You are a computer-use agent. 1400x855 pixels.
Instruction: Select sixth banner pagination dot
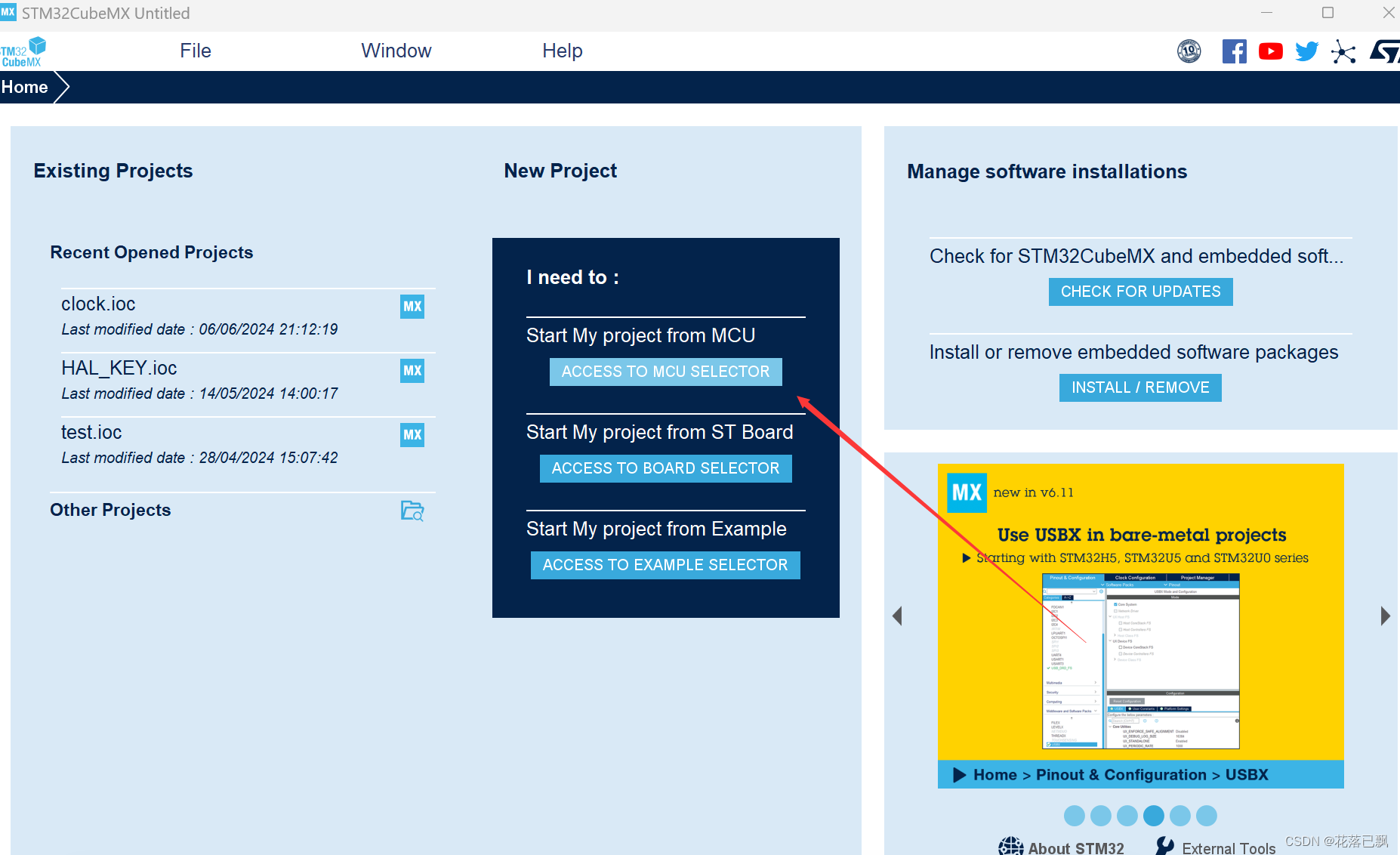coord(1207,816)
